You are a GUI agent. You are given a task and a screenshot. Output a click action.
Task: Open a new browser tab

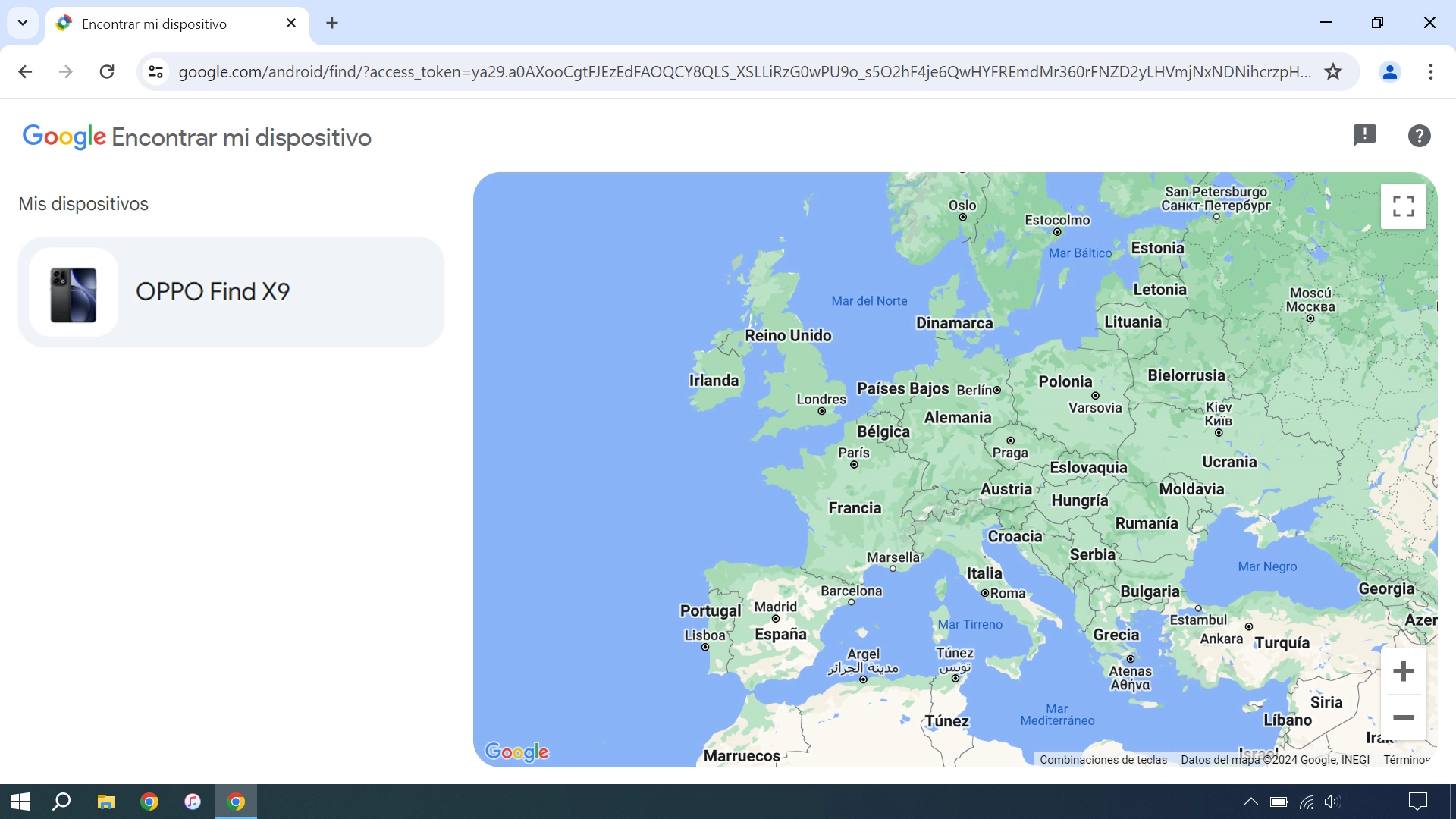pyautogui.click(x=332, y=23)
